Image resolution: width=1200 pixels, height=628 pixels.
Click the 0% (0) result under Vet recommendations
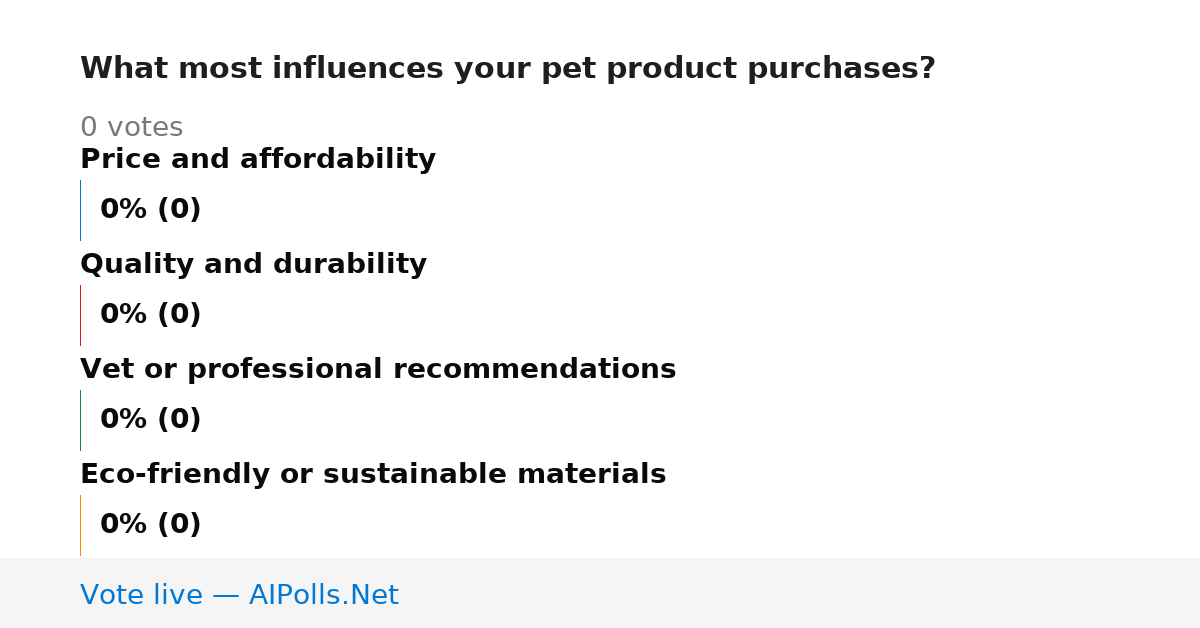coord(151,420)
